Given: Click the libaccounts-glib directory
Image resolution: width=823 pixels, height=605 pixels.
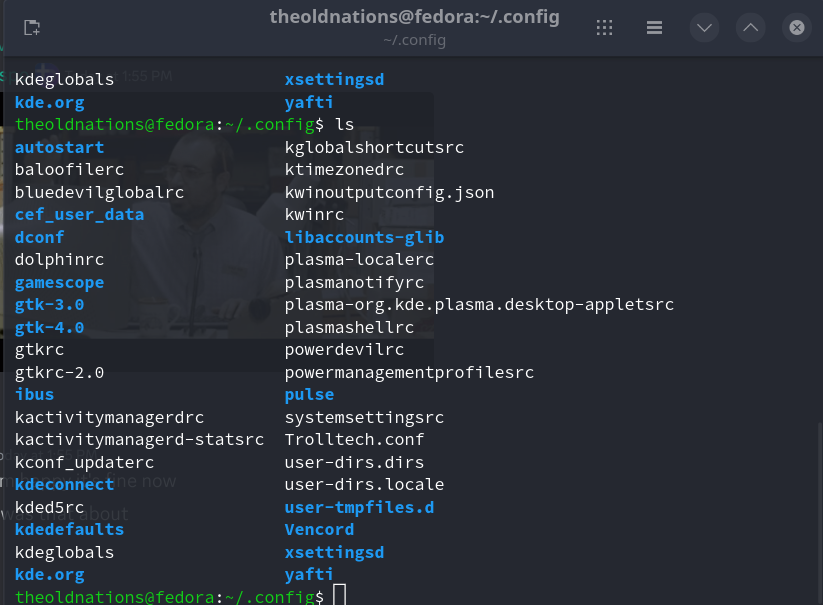Looking at the screenshot, I should [364, 237].
